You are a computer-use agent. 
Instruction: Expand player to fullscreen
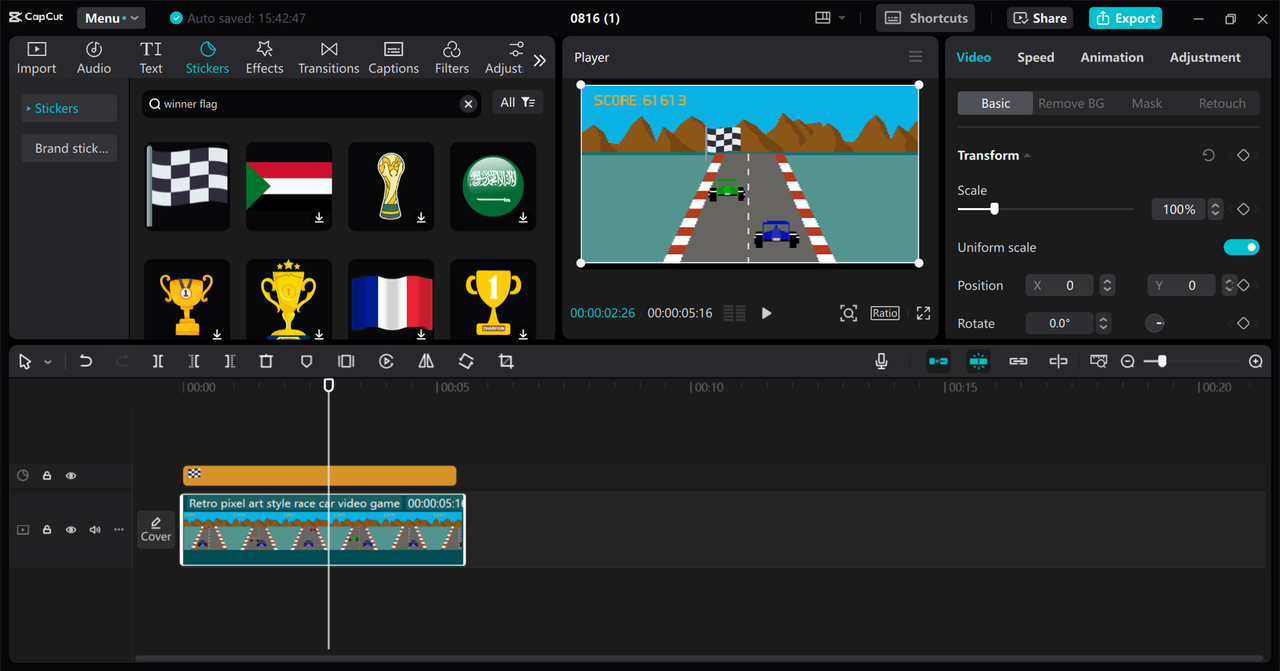pyautogui.click(x=923, y=313)
